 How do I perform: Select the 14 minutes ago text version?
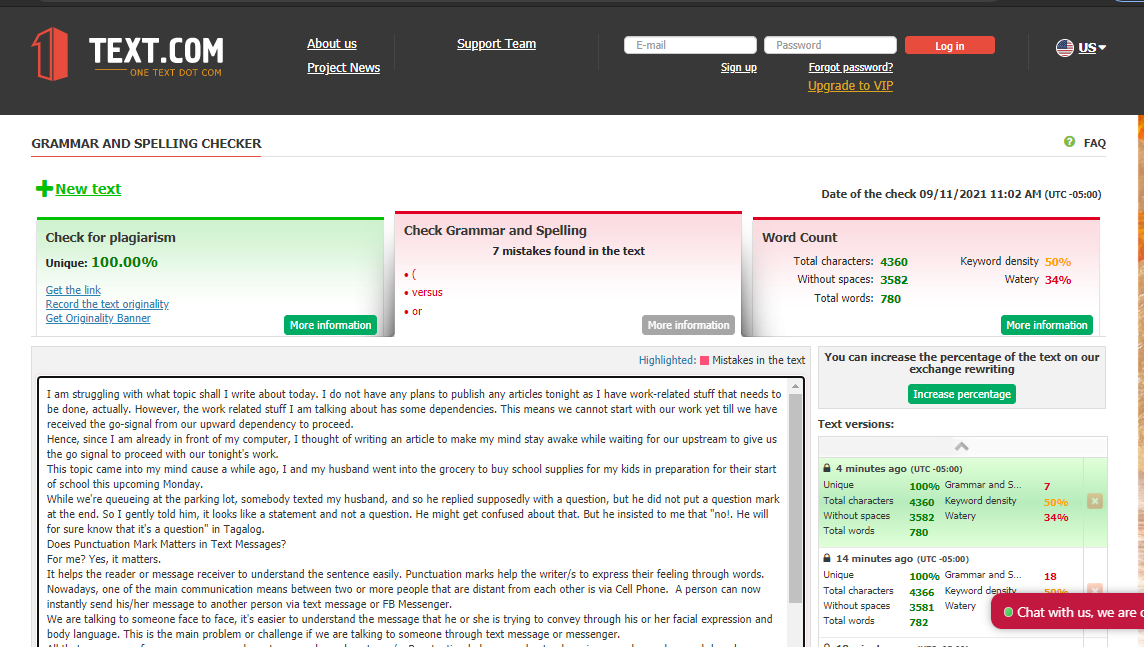tap(951, 592)
